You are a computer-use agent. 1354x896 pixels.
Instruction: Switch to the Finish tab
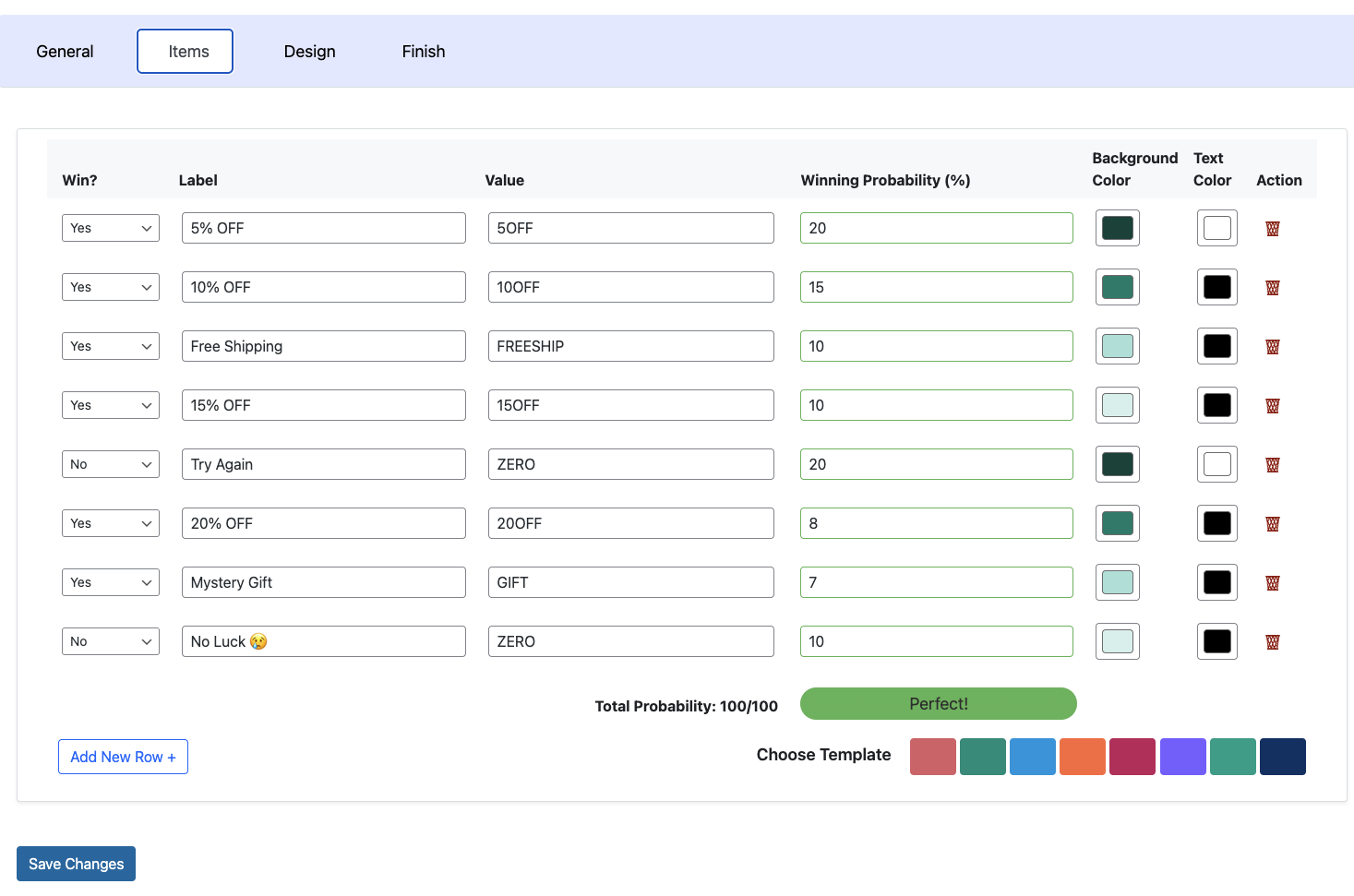pyautogui.click(x=423, y=51)
